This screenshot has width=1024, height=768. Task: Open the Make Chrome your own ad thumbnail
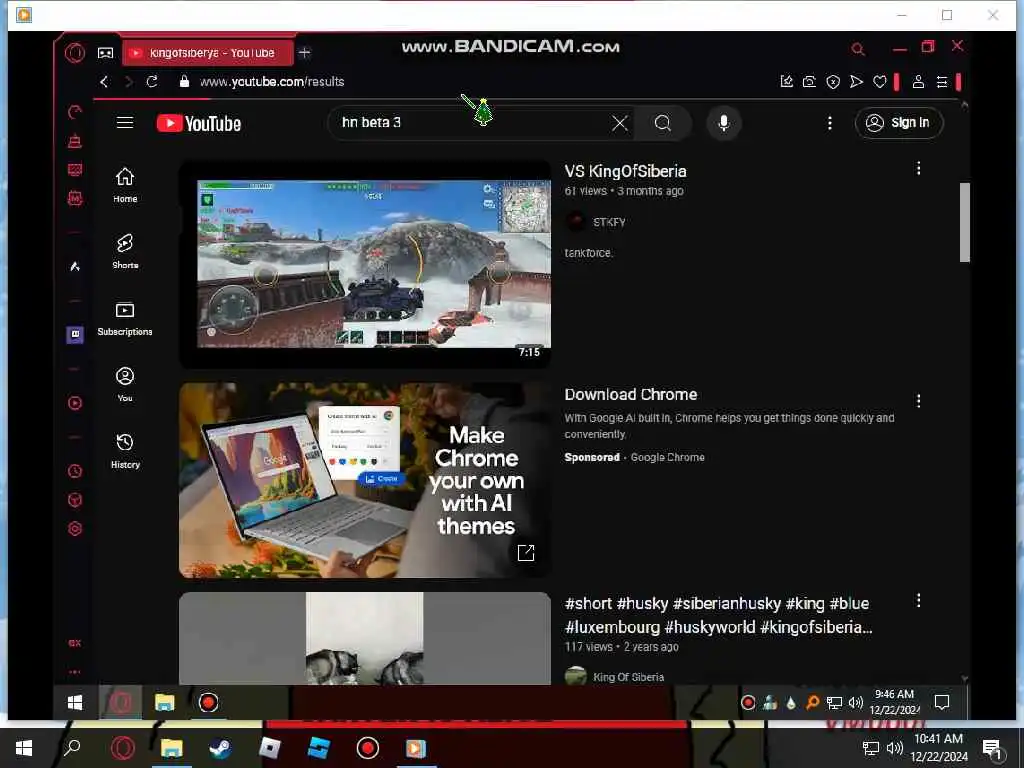(365, 480)
